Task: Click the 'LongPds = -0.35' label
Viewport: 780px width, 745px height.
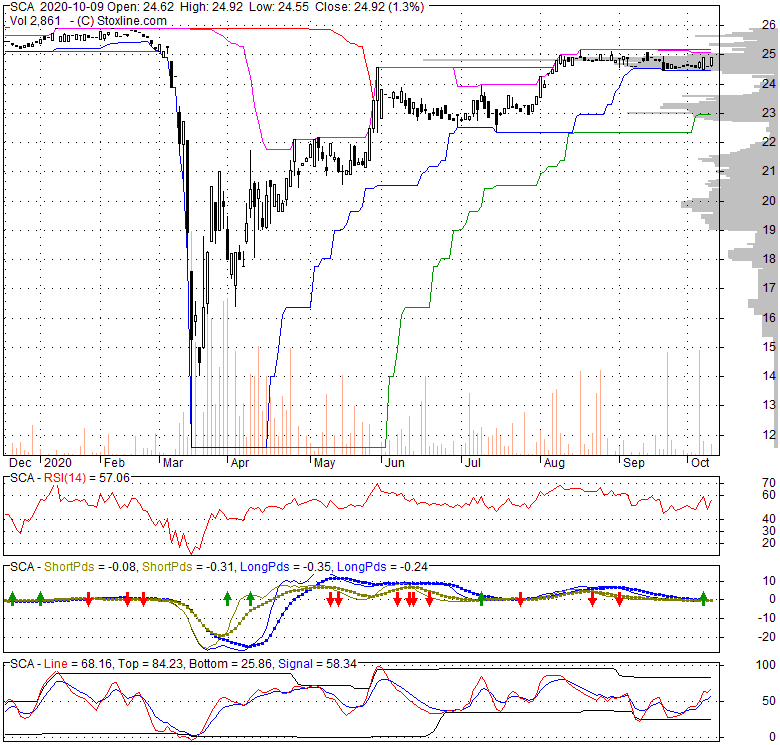Action: [286, 567]
